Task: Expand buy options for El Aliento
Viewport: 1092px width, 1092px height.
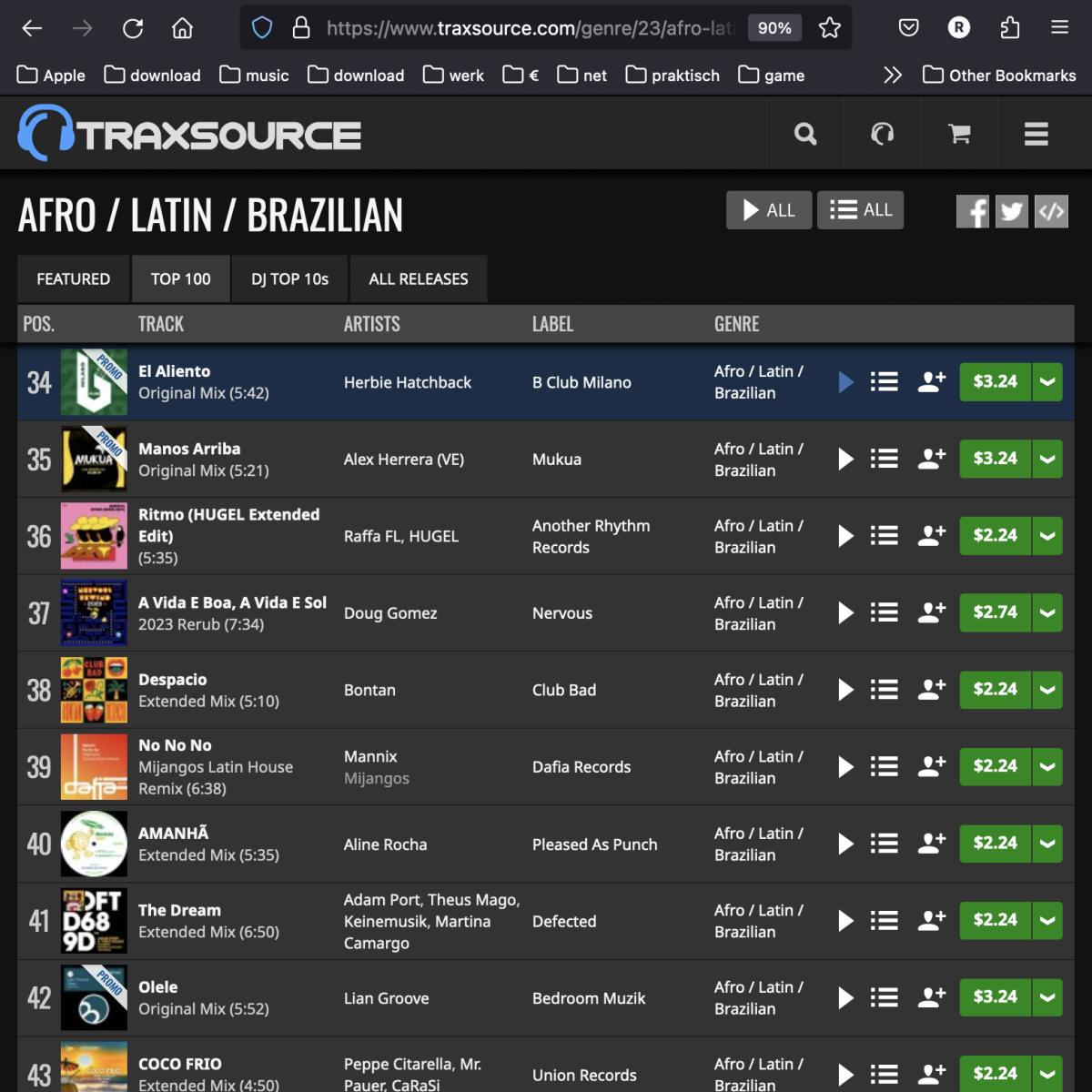Action: pyautogui.click(x=1047, y=382)
